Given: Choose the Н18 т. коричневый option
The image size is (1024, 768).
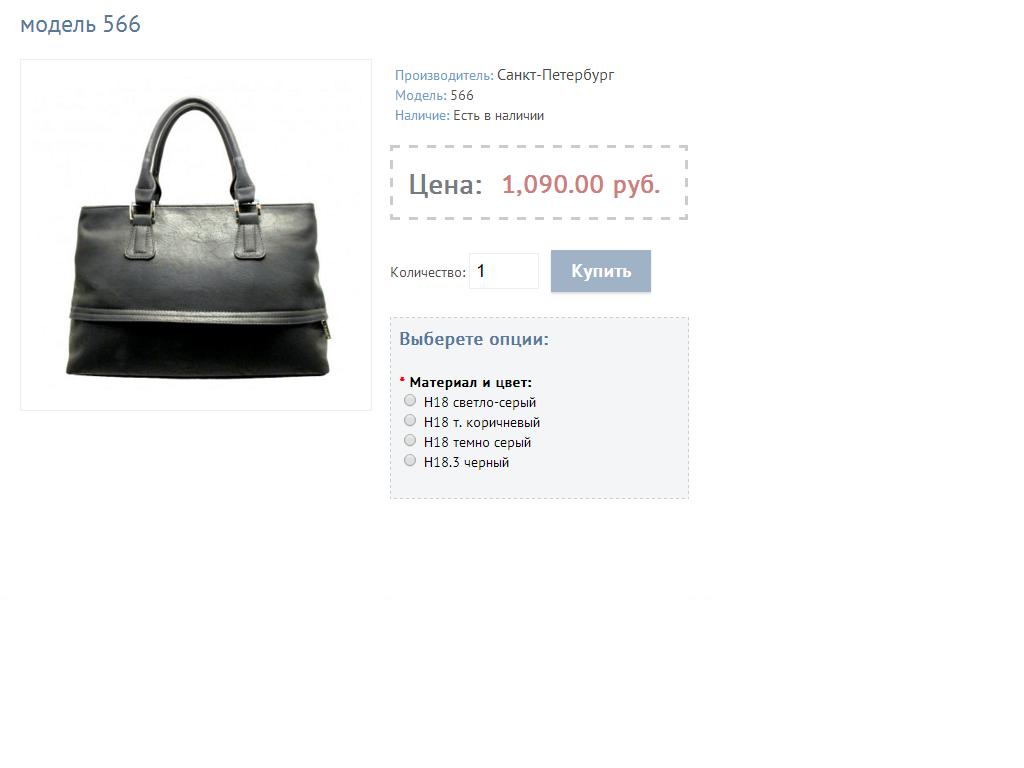Looking at the screenshot, I should [409, 421].
